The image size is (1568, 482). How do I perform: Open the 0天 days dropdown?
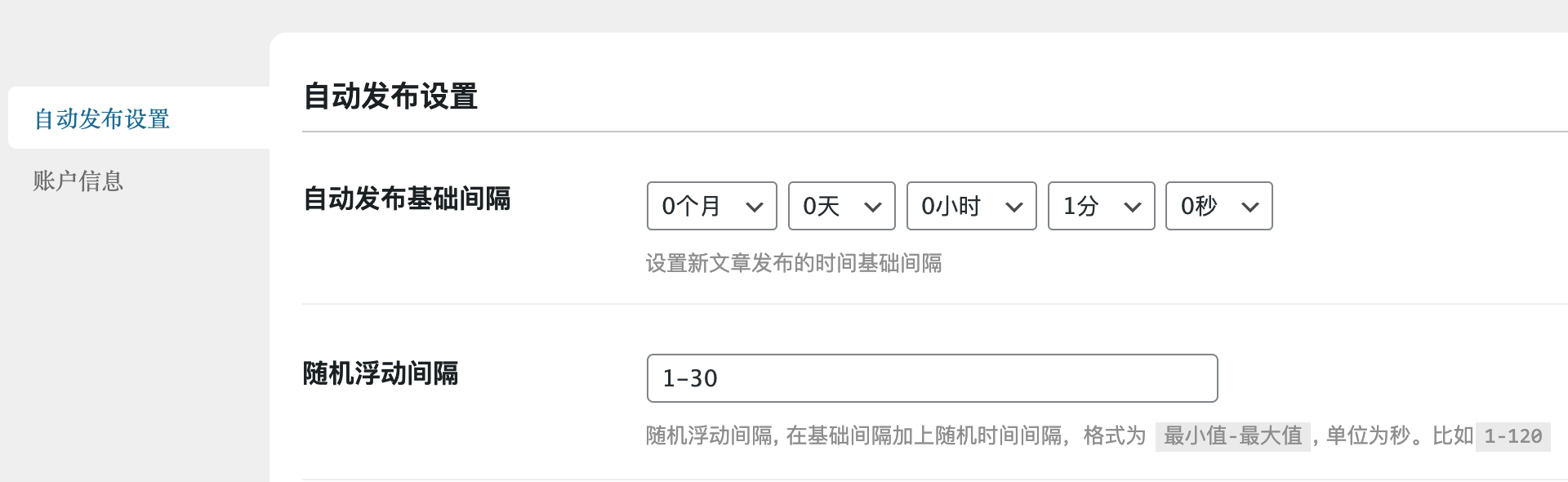point(842,206)
